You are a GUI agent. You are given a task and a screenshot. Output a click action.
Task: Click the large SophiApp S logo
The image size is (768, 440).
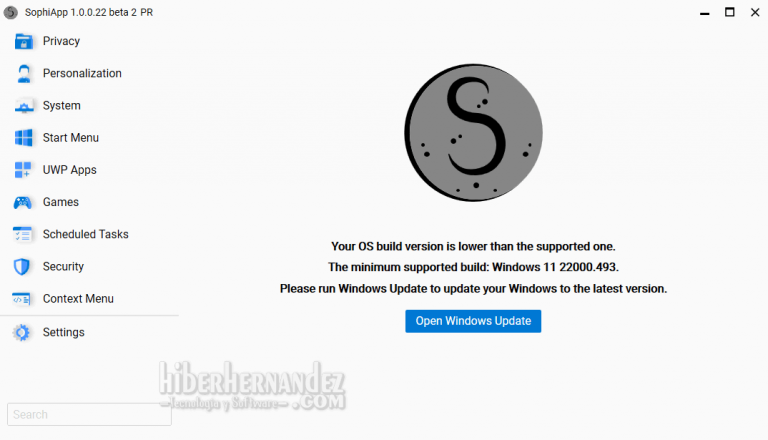473,129
